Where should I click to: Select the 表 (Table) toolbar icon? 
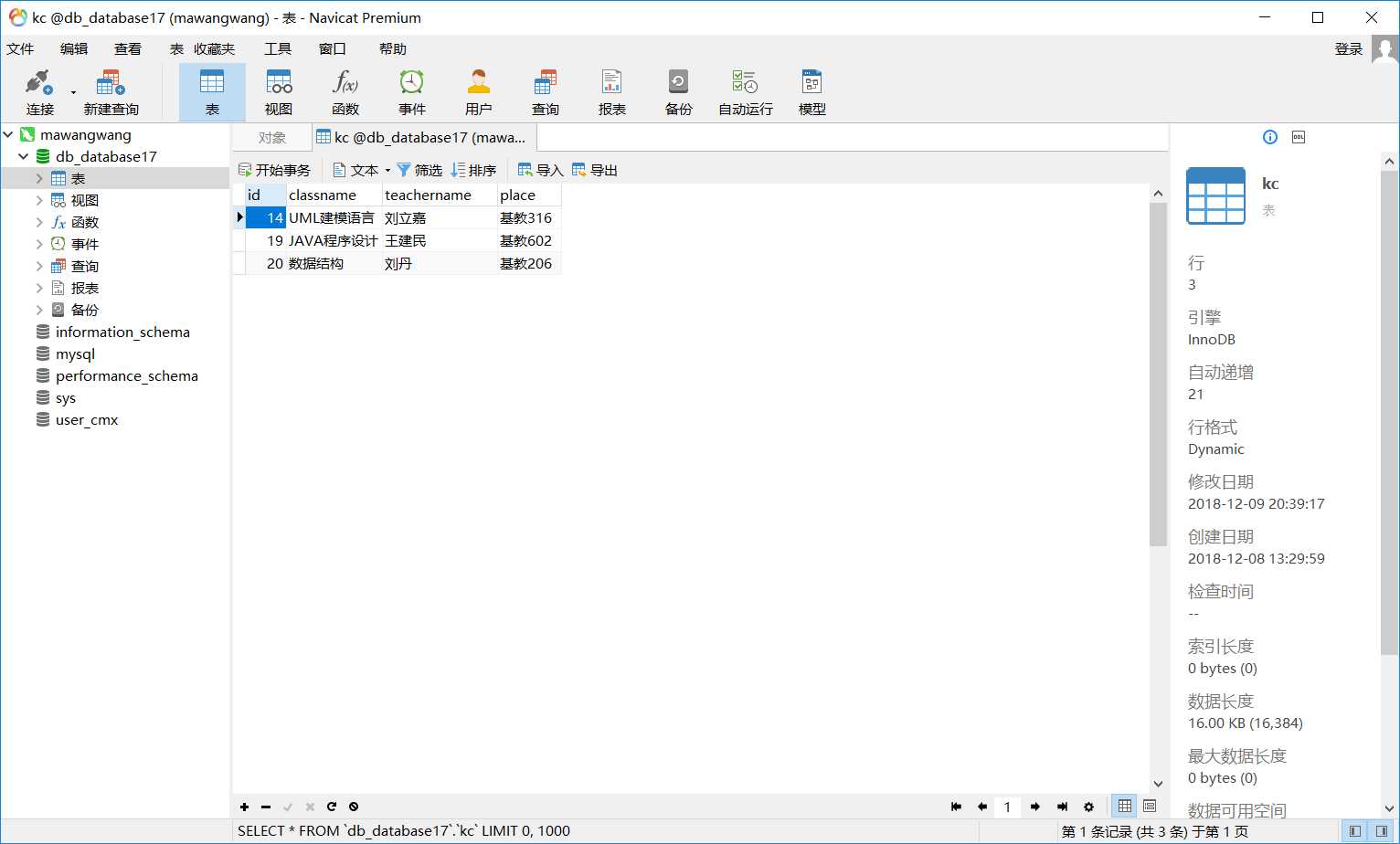pyautogui.click(x=212, y=92)
